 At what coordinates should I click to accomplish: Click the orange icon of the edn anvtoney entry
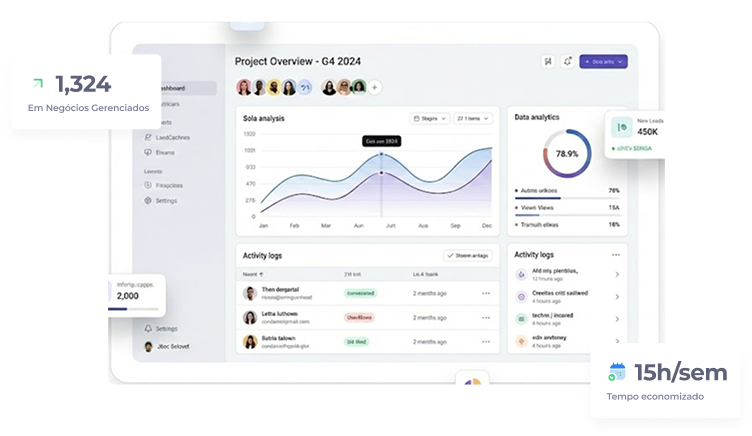[521, 341]
